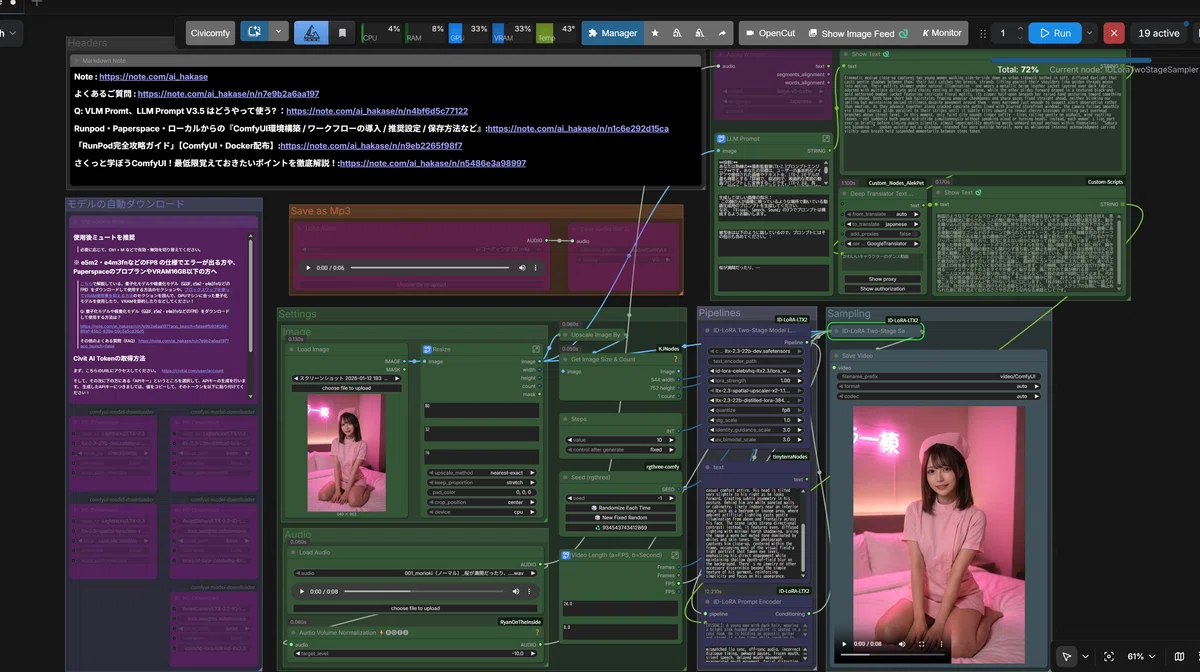Change to_translate language japanese
This screenshot has width=1200, height=672.
pyautogui.click(x=883, y=224)
